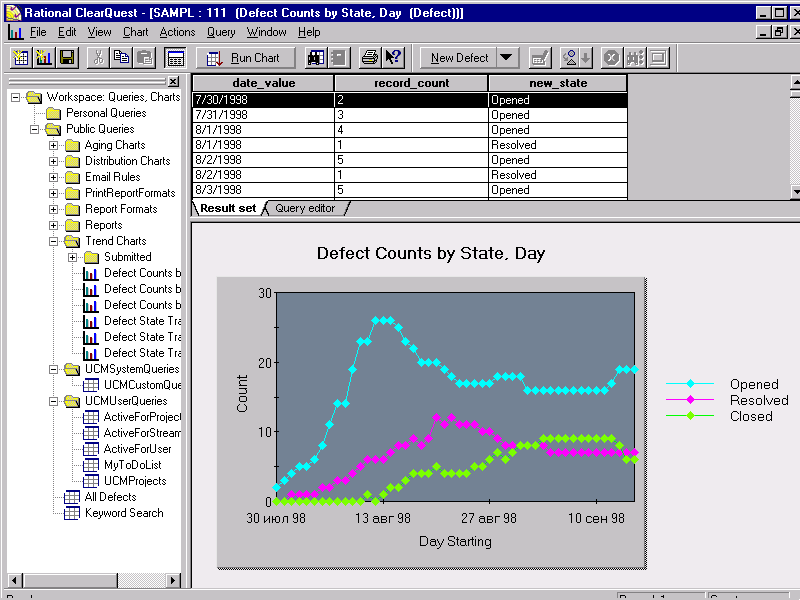Expand the Reports folder

click(x=53, y=226)
